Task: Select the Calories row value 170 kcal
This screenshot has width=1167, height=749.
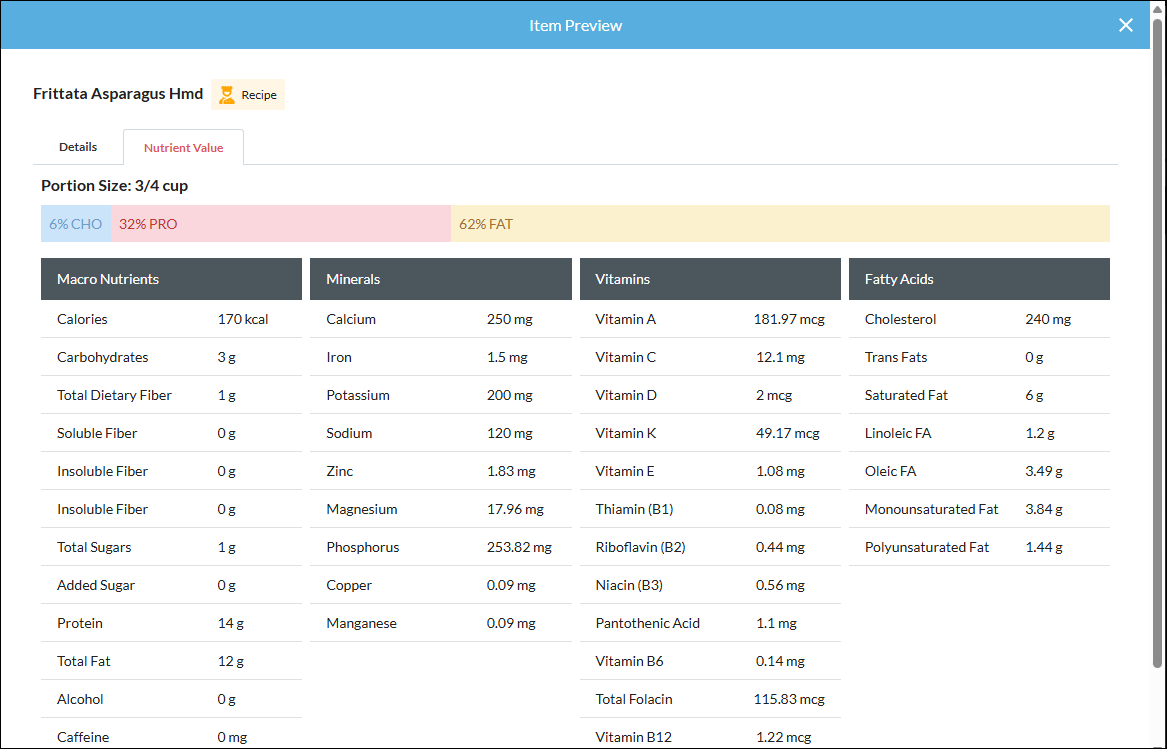Action: 243,318
